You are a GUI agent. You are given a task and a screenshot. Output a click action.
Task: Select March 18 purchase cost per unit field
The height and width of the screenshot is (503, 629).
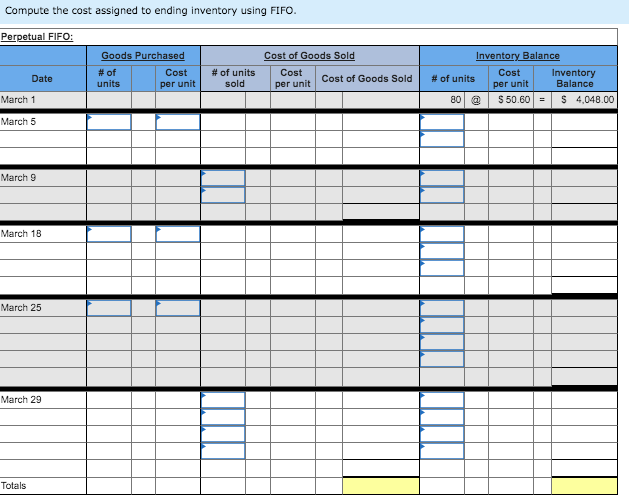point(178,234)
